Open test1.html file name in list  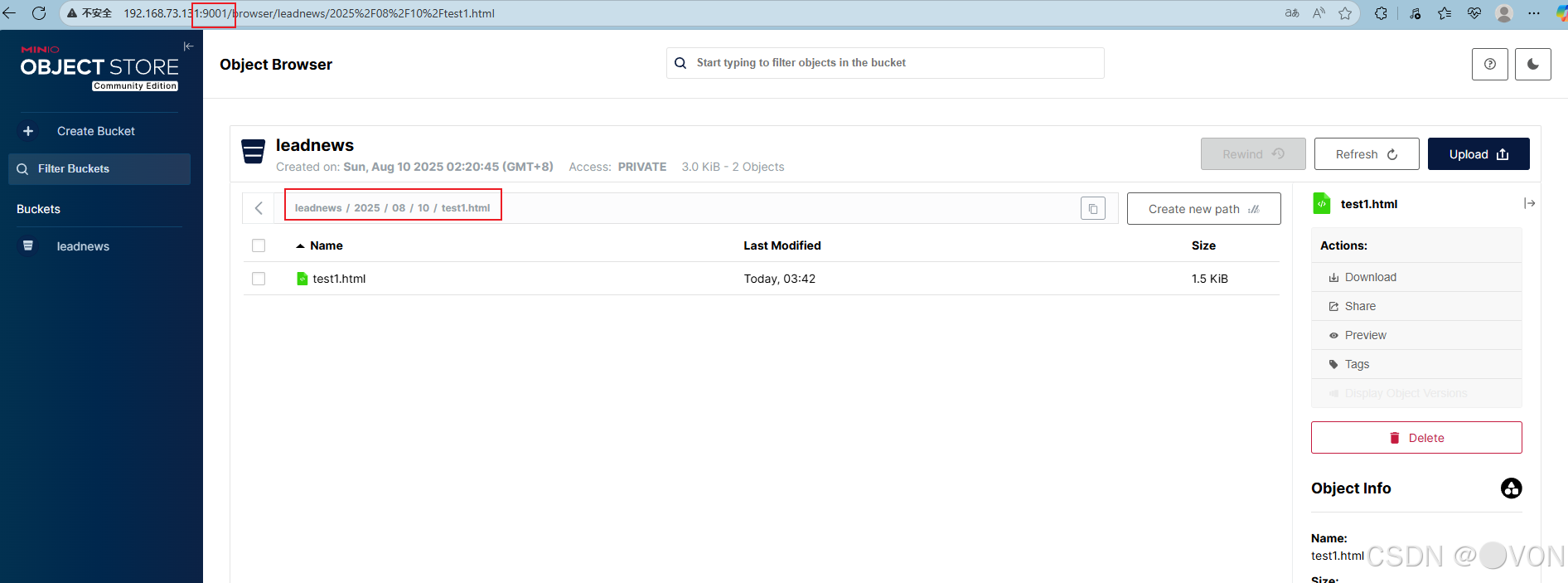pyautogui.click(x=339, y=279)
